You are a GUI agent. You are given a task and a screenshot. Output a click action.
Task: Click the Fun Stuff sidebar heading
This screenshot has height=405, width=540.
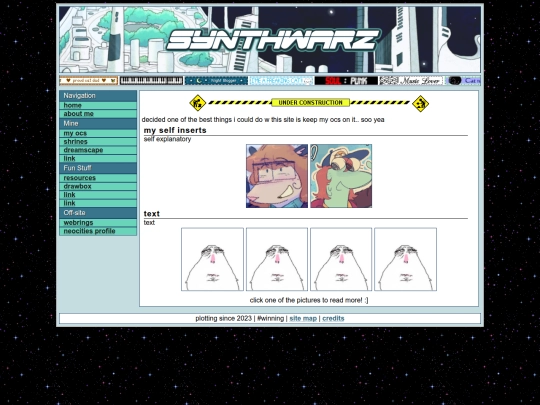(x=98, y=168)
